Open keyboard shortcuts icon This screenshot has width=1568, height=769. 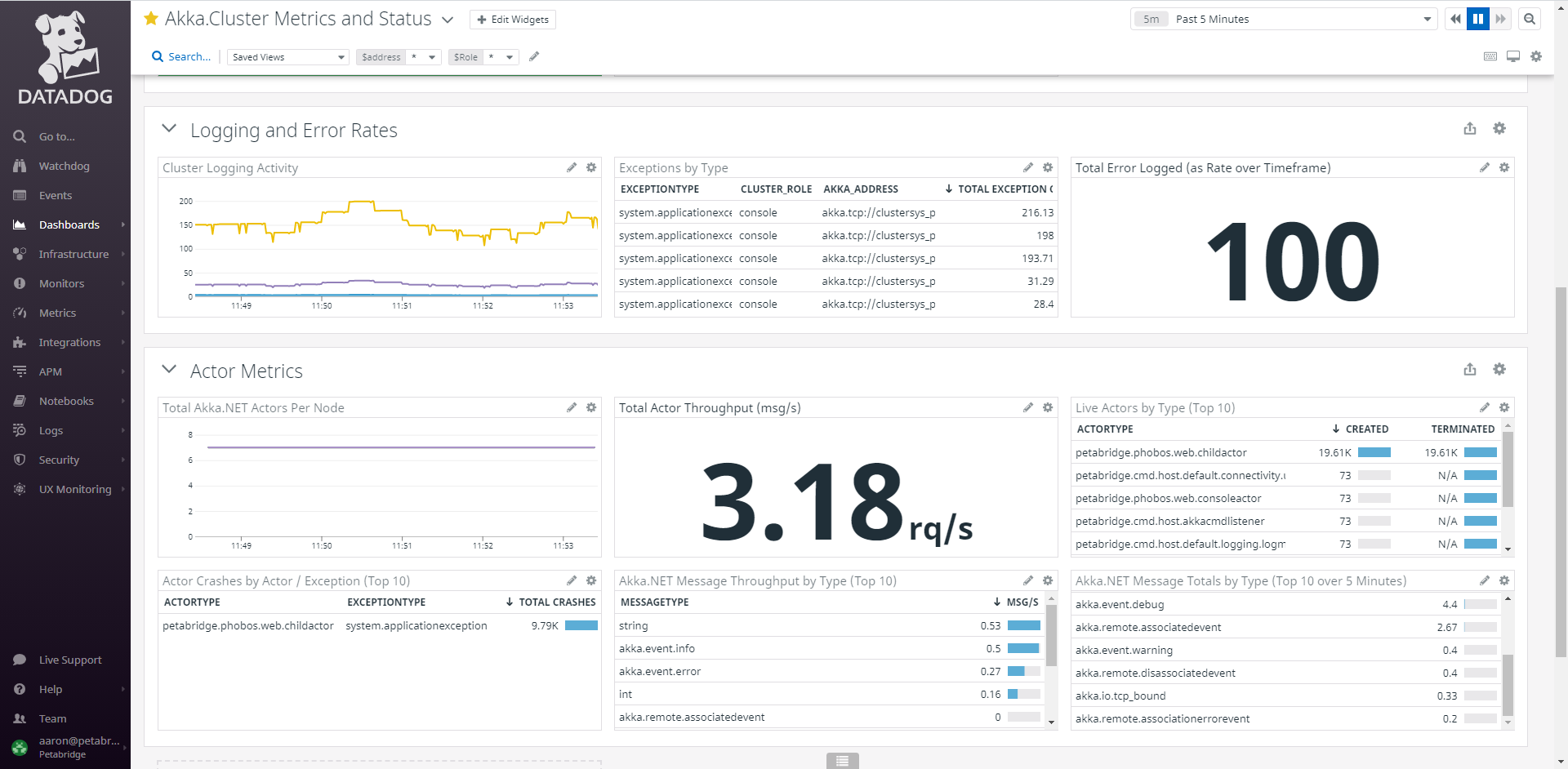[1490, 56]
